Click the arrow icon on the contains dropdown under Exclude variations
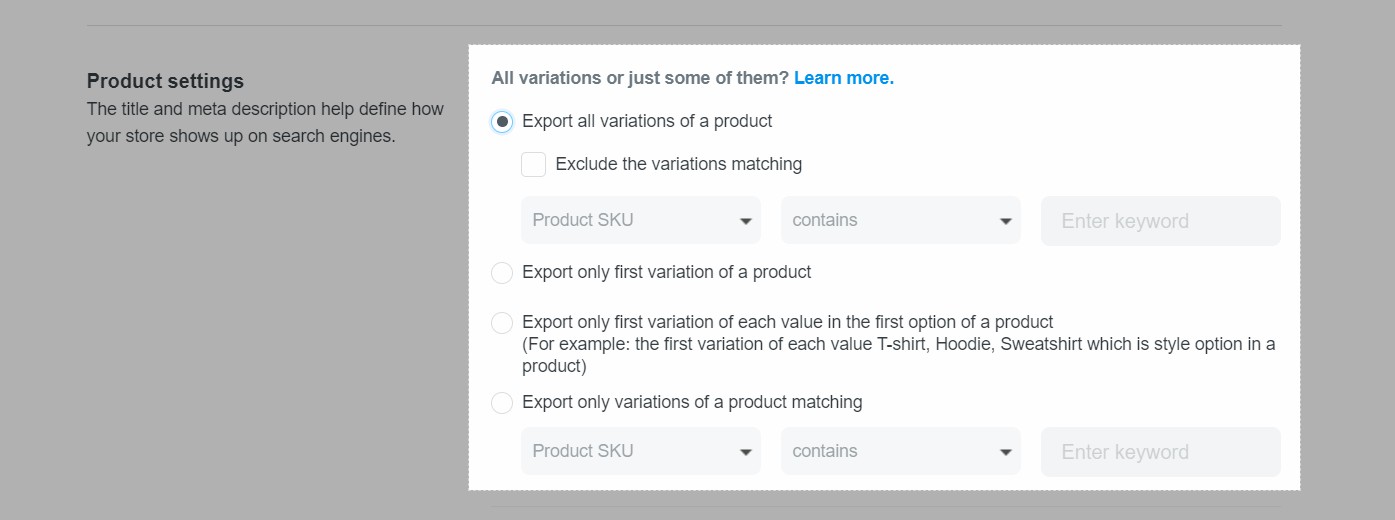The width and height of the screenshot is (1395, 520). [1005, 222]
